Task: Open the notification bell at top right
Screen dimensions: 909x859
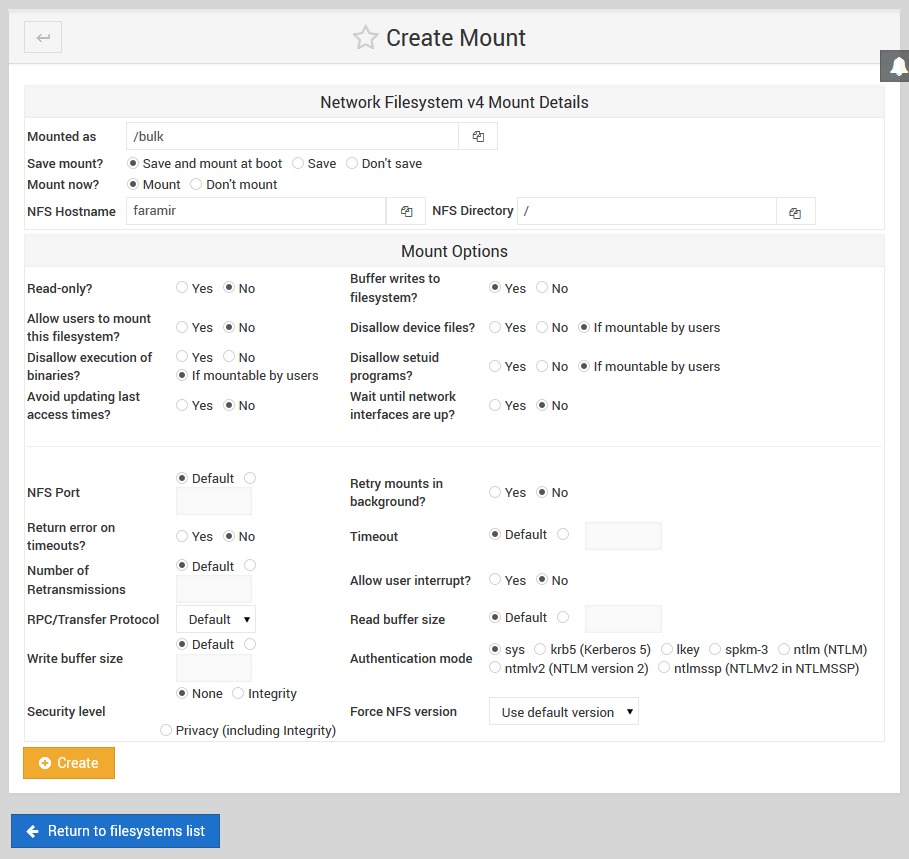Action: (895, 66)
